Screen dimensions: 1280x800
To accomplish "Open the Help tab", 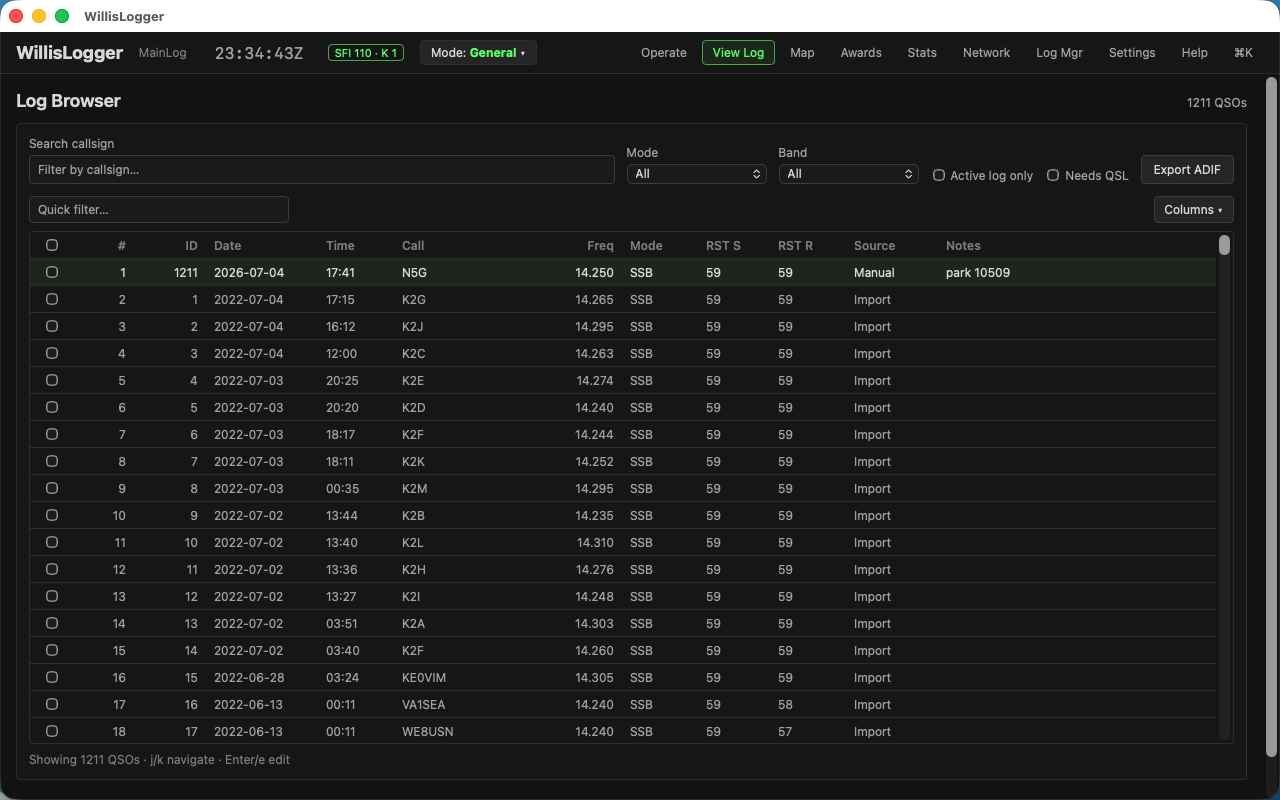I will point(1194,53).
